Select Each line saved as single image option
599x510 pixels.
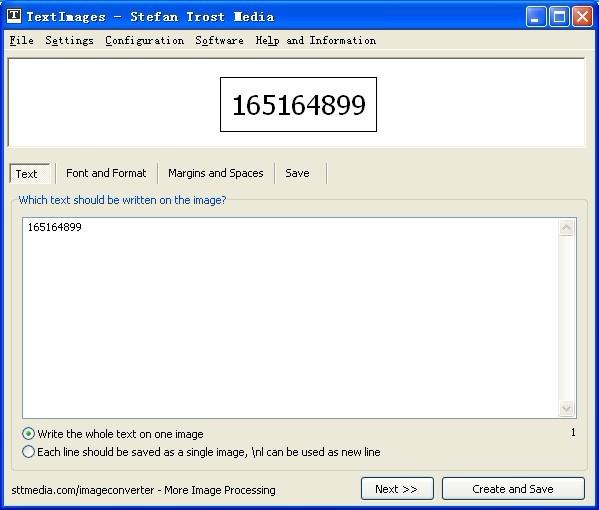coord(201,452)
